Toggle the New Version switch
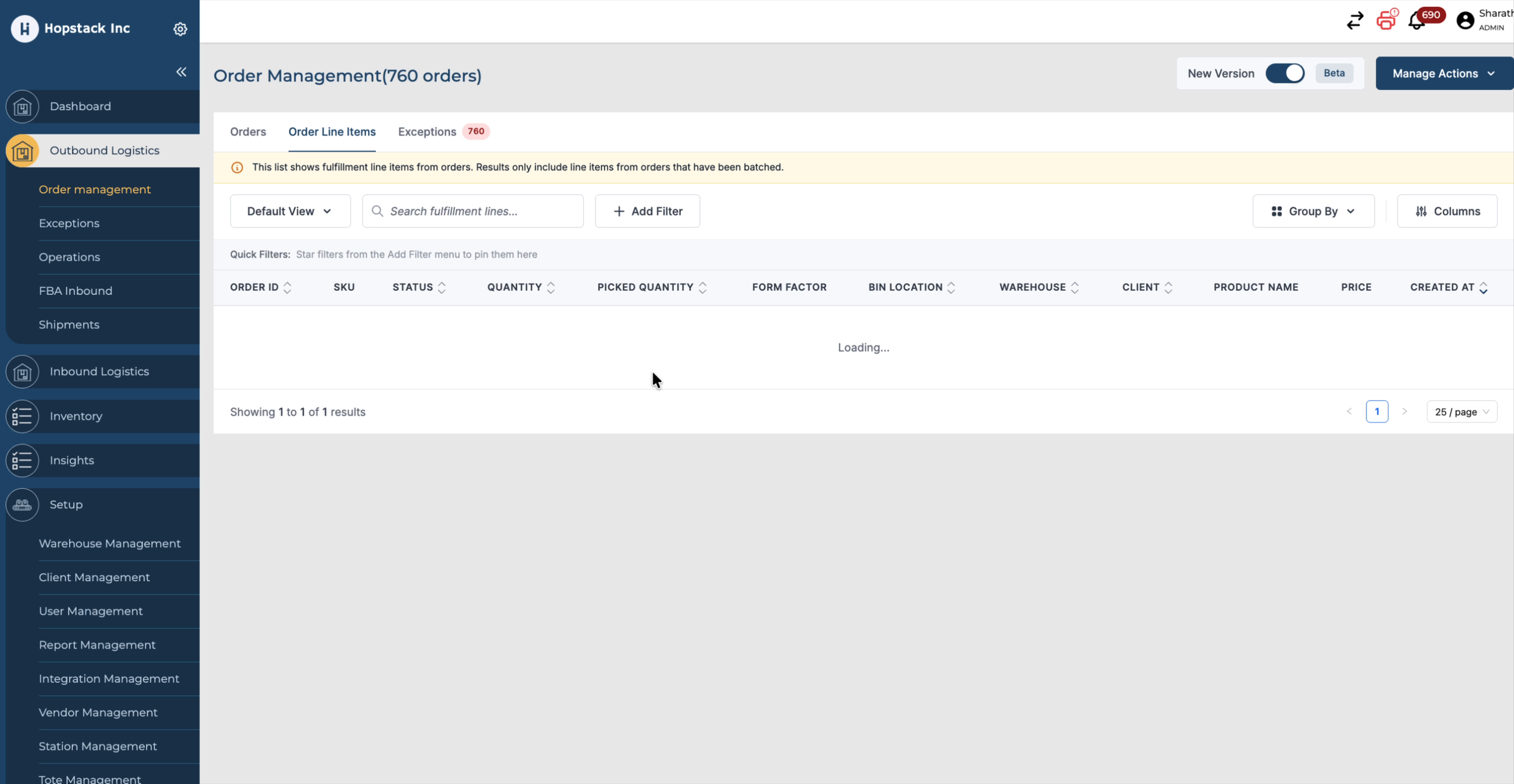Image resolution: width=1514 pixels, height=784 pixels. 1285,73
